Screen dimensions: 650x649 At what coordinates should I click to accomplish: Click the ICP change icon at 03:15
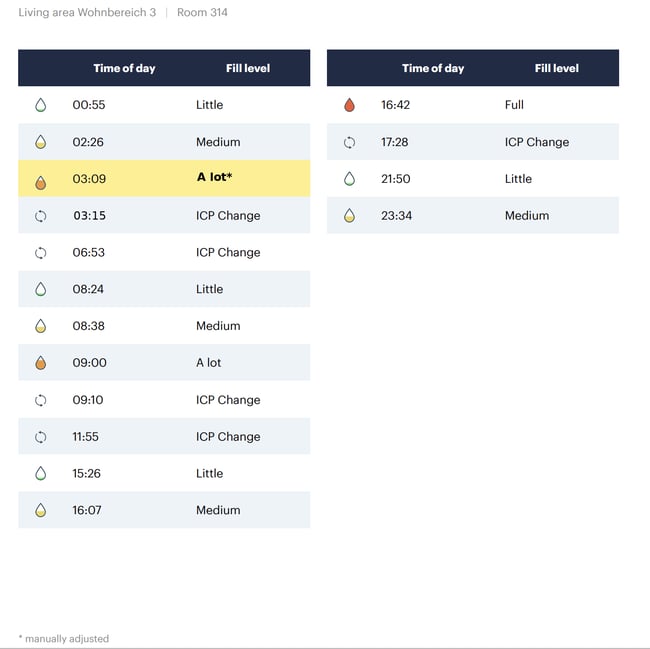[41, 216]
